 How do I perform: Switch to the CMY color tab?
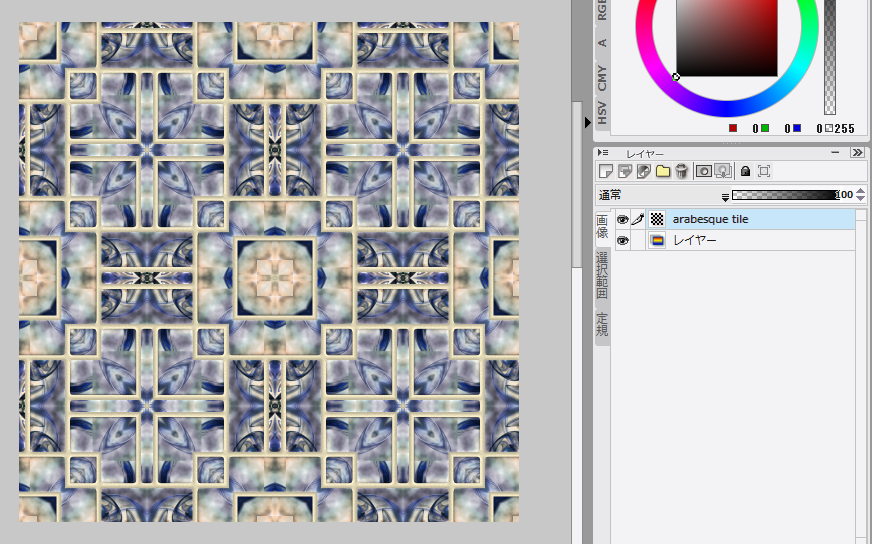(602, 77)
